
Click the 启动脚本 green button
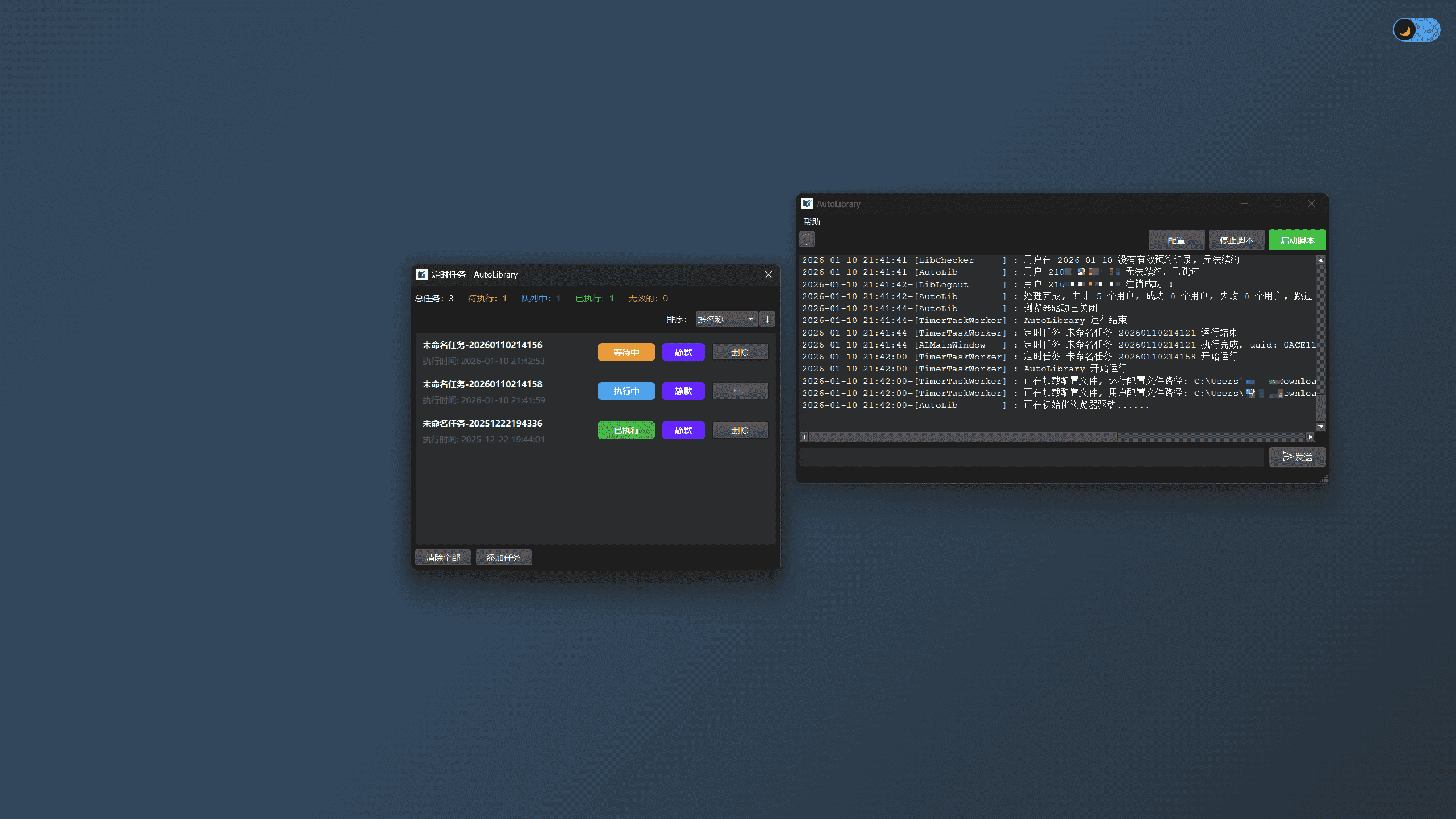pyautogui.click(x=1297, y=240)
